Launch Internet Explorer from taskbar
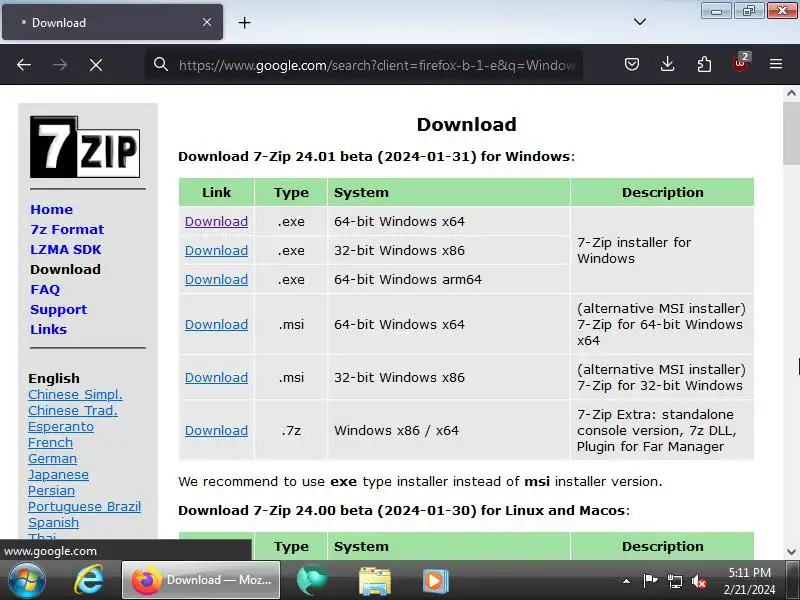This screenshot has width=800, height=600. tap(89, 580)
